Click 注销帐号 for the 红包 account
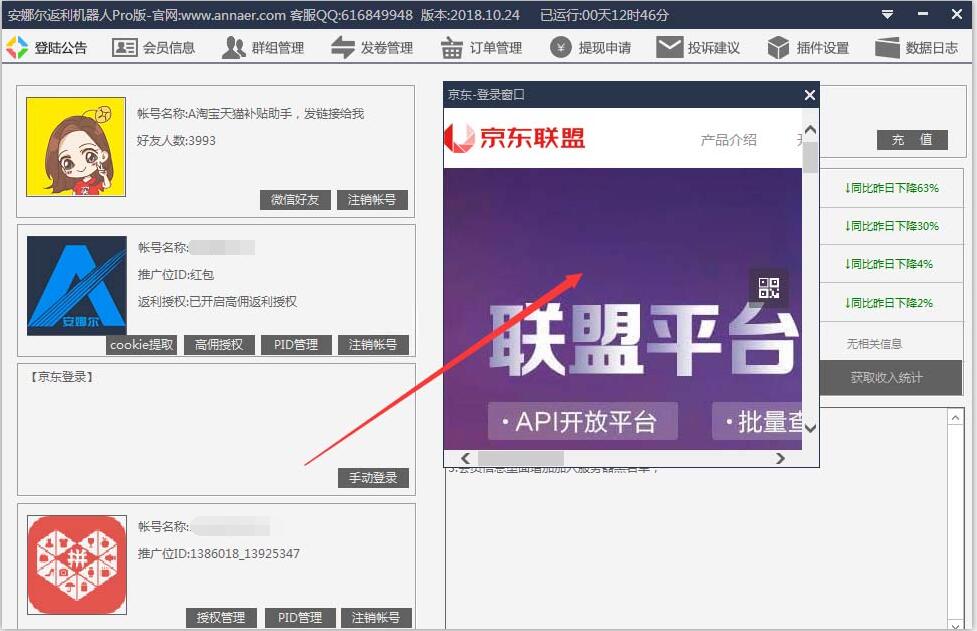The image size is (977, 631). (373, 344)
